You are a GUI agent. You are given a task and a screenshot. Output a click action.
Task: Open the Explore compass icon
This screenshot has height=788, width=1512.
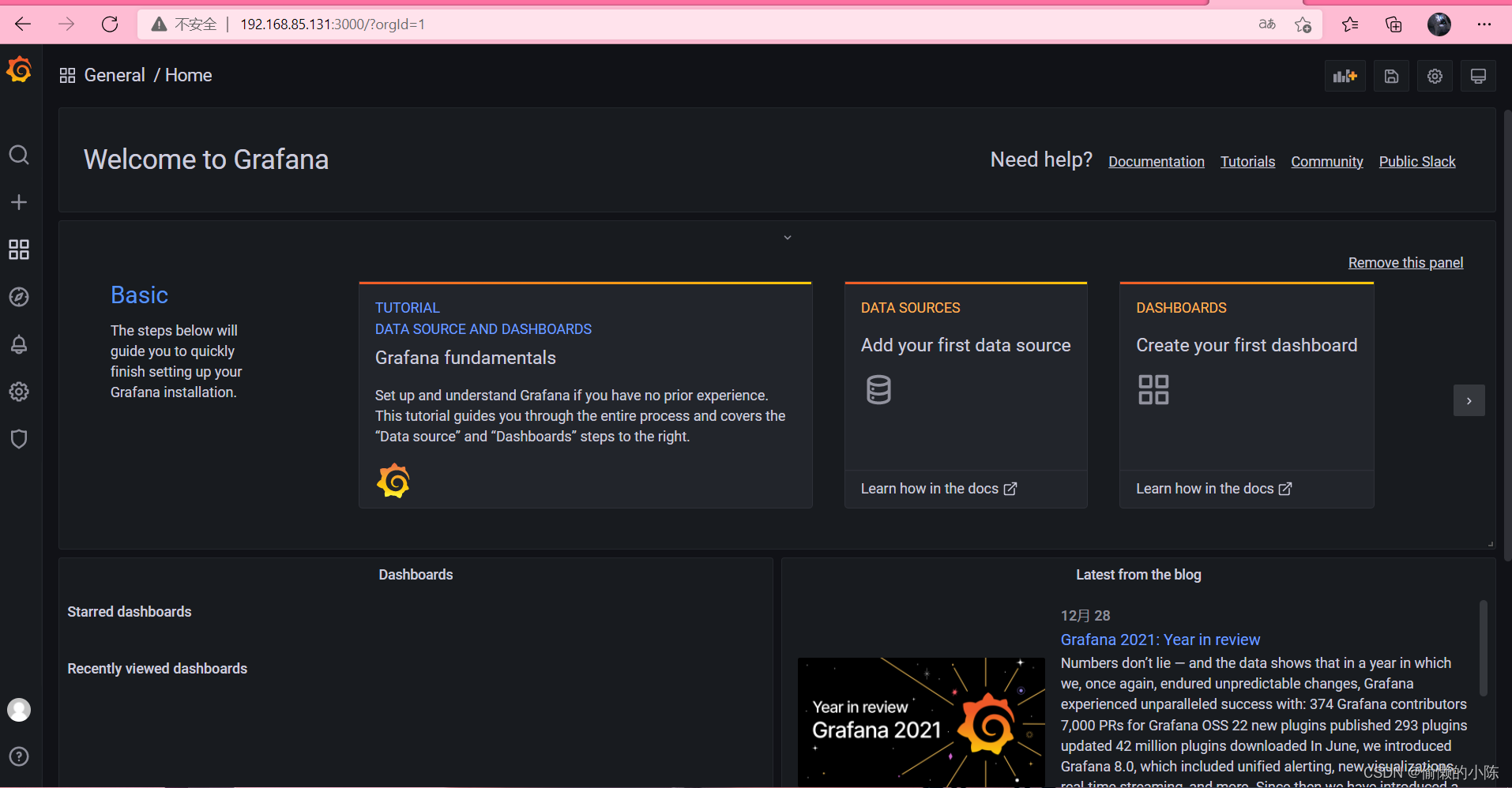(x=19, y=297)
